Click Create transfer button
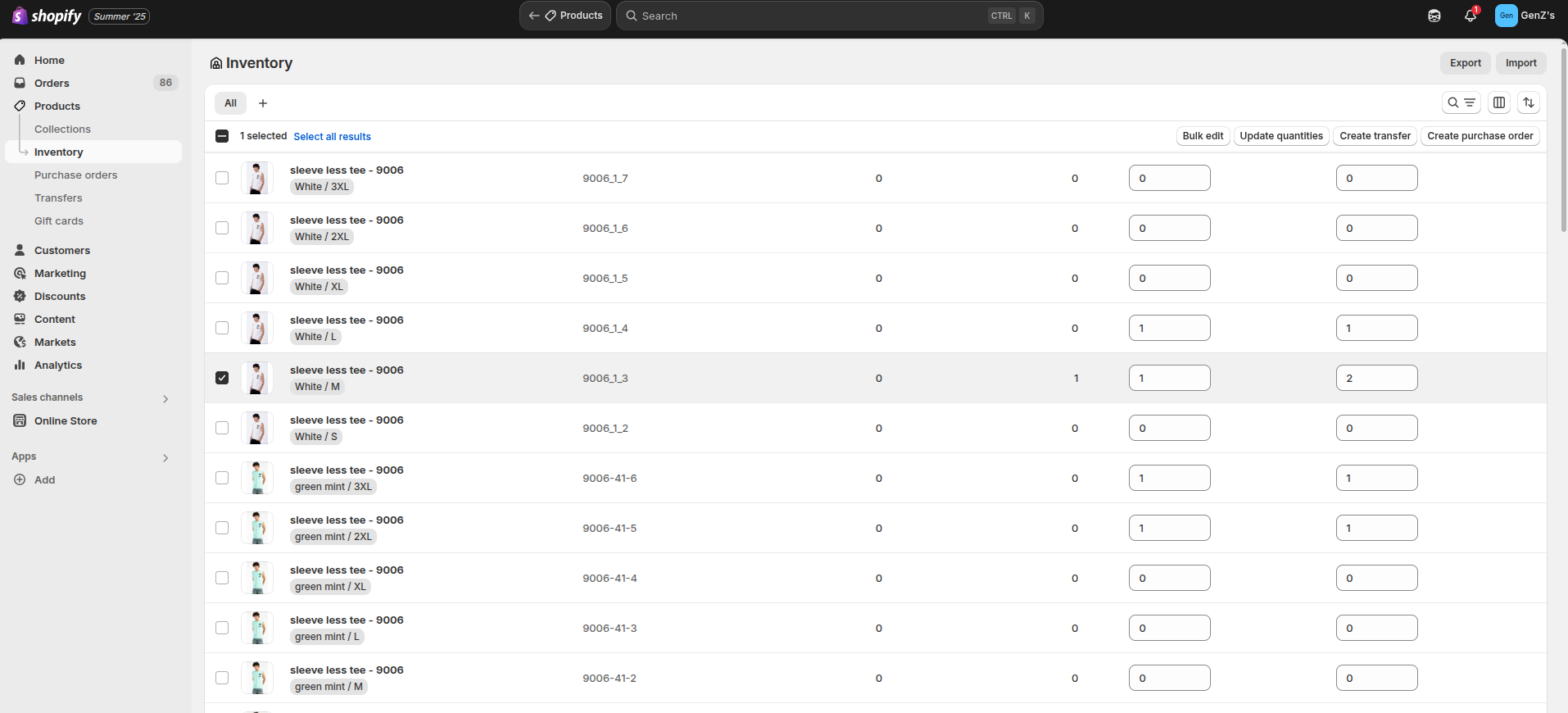1568x713 pixels. coord(1375,136)
